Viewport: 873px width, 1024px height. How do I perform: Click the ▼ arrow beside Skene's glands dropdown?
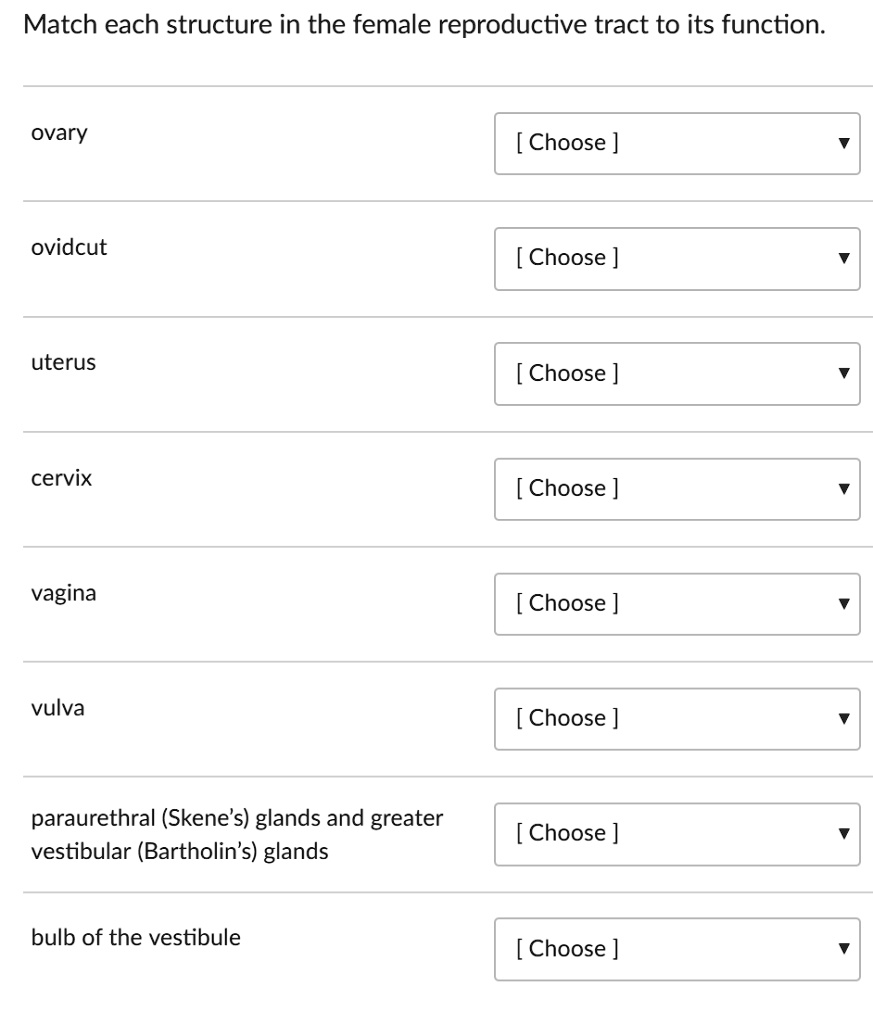(x=843, y=833)
